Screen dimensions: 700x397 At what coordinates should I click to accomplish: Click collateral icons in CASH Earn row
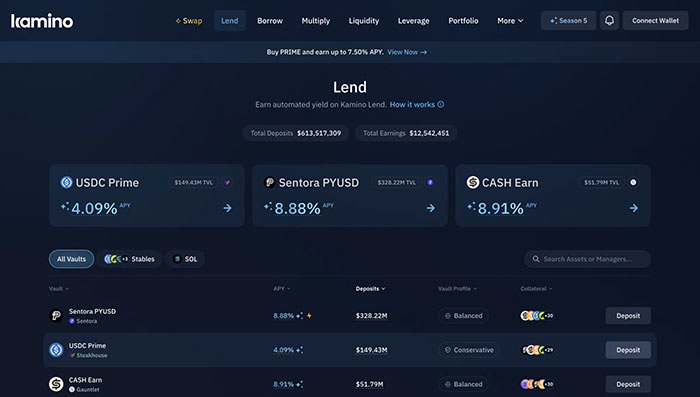[537, 384]
